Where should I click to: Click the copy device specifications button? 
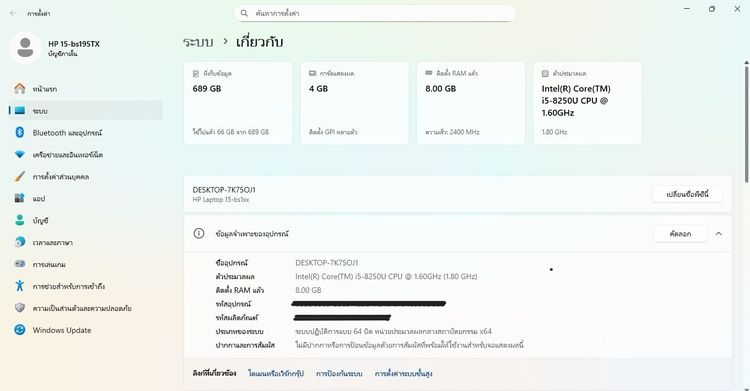pos(680,234)
